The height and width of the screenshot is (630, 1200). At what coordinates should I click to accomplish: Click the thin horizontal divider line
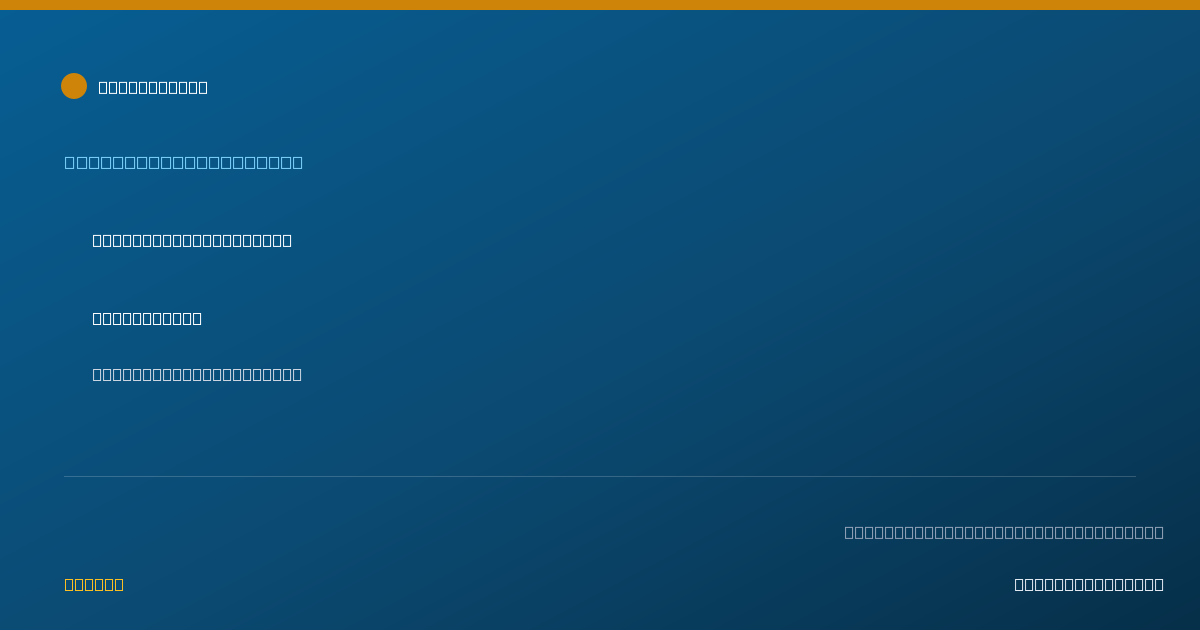(x=600, y=476)
